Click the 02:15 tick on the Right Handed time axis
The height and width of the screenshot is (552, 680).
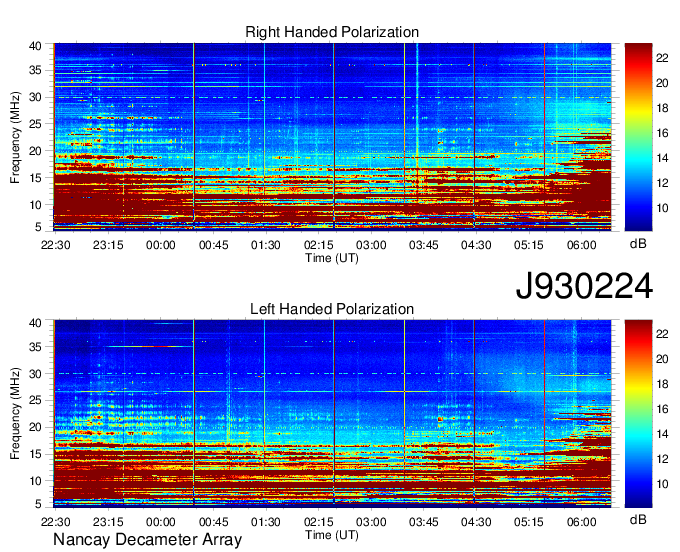(318, 245)
